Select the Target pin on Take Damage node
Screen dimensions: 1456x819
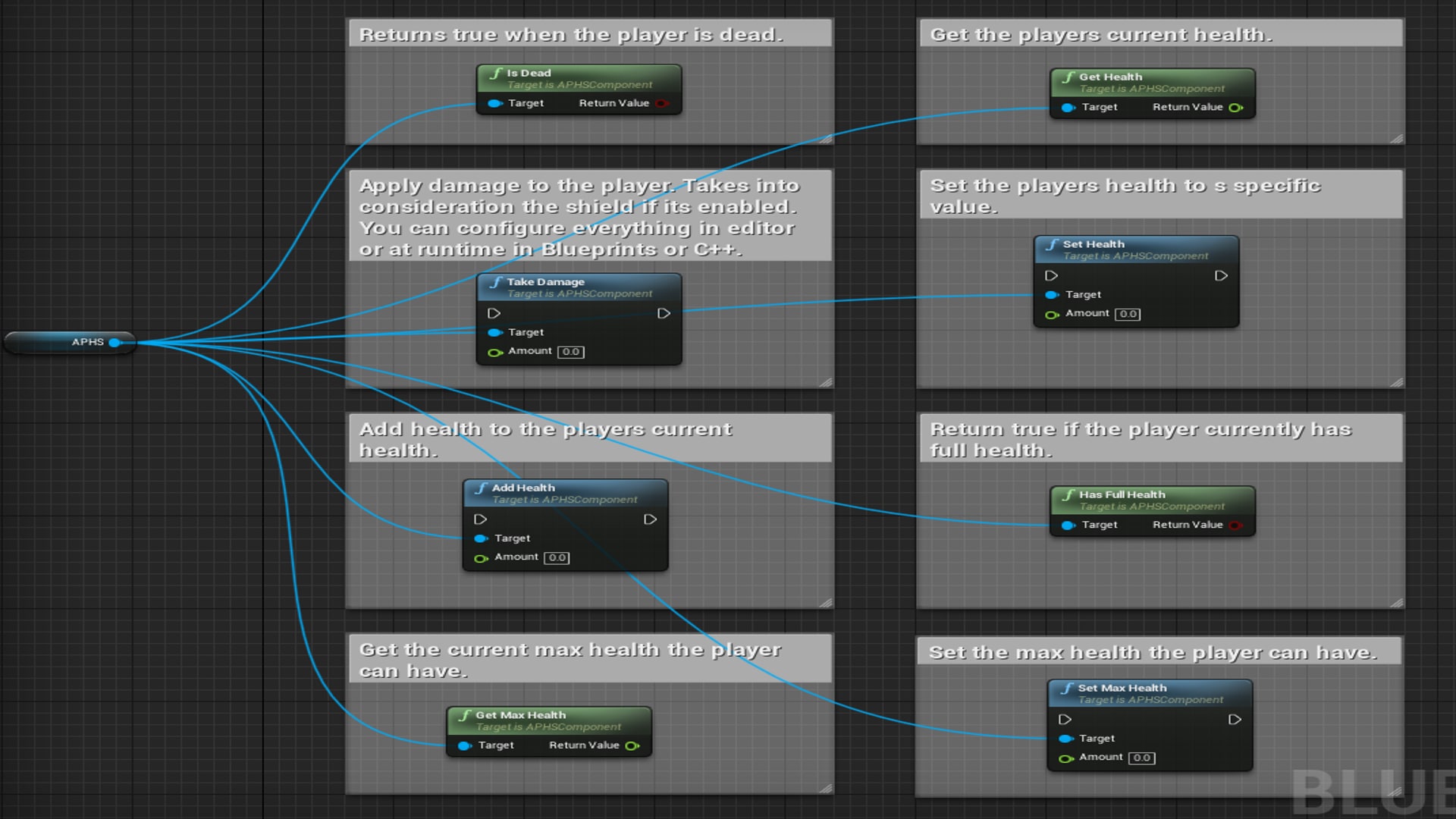coord(495,332)
